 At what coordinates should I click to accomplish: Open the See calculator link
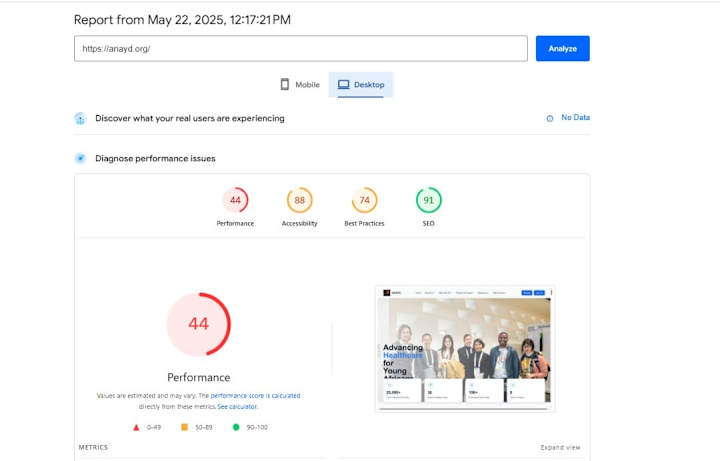[237, 406]
